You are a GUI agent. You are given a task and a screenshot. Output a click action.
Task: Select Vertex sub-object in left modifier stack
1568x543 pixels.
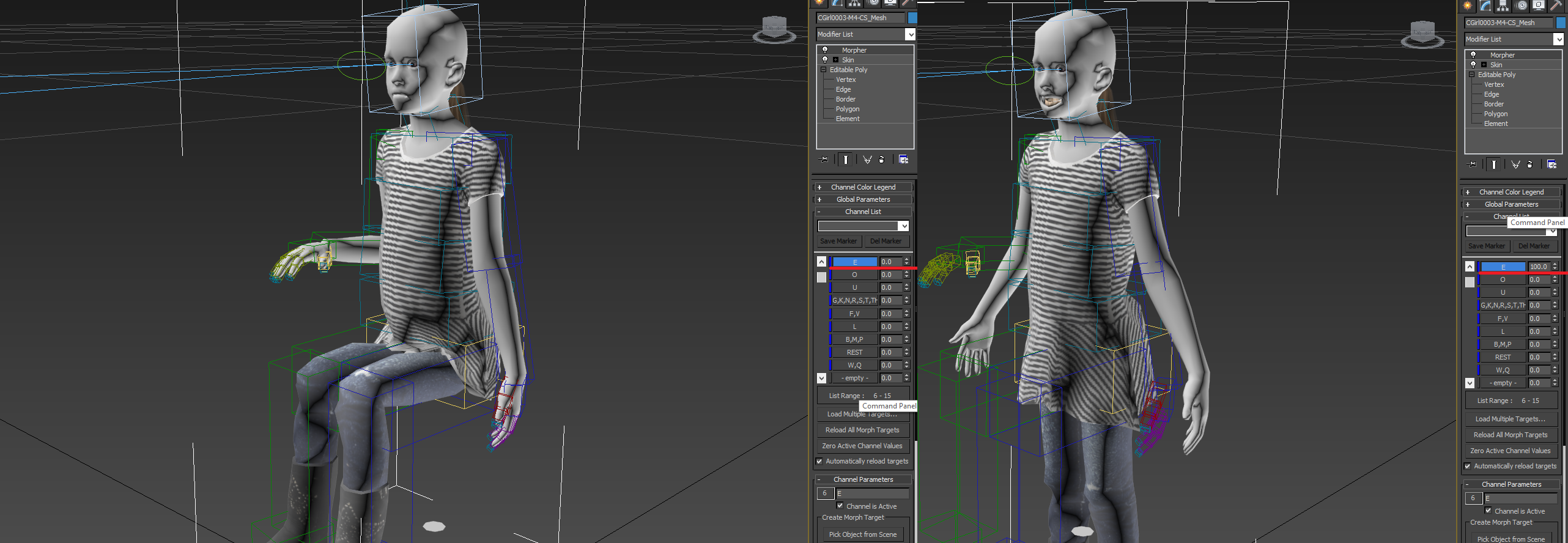[846, 79]
